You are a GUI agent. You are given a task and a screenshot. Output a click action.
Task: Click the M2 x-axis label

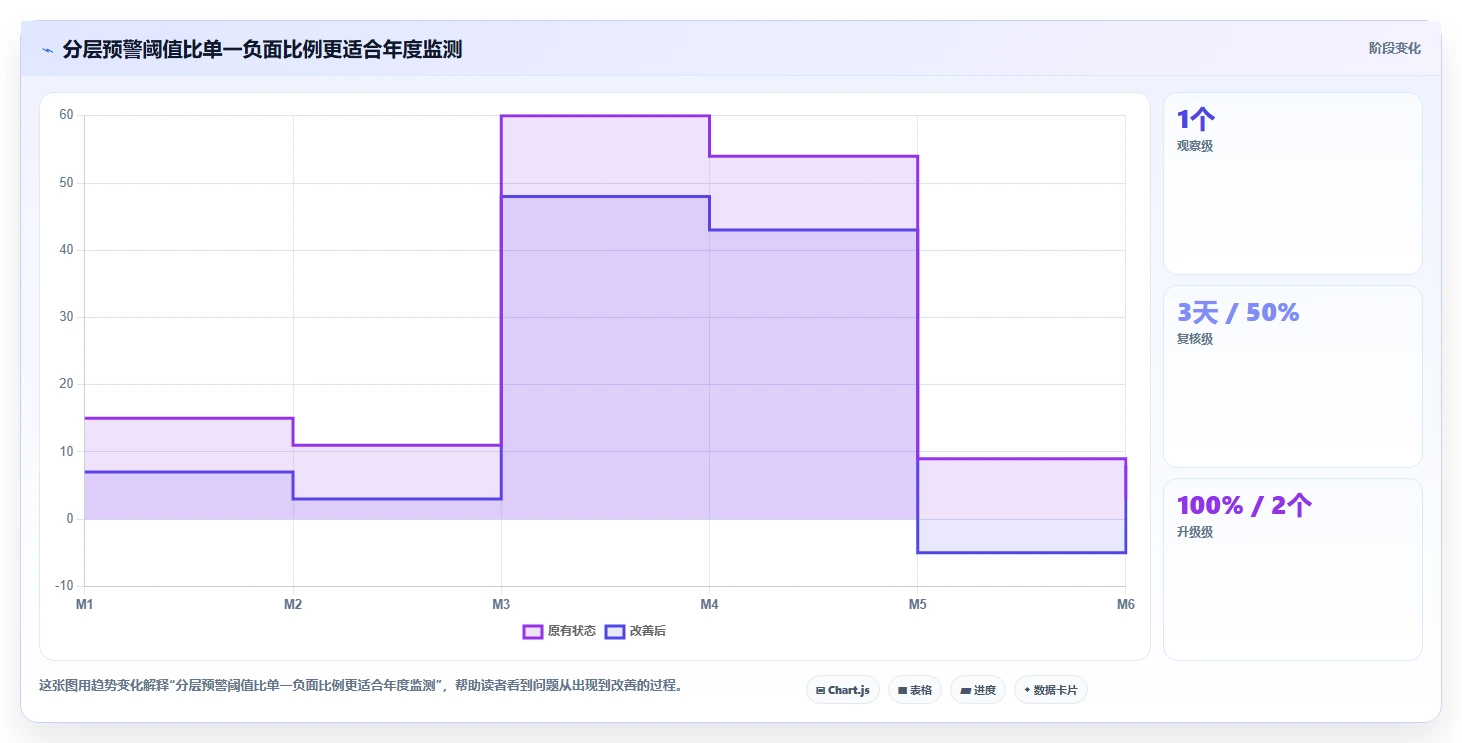coord(293,605)
